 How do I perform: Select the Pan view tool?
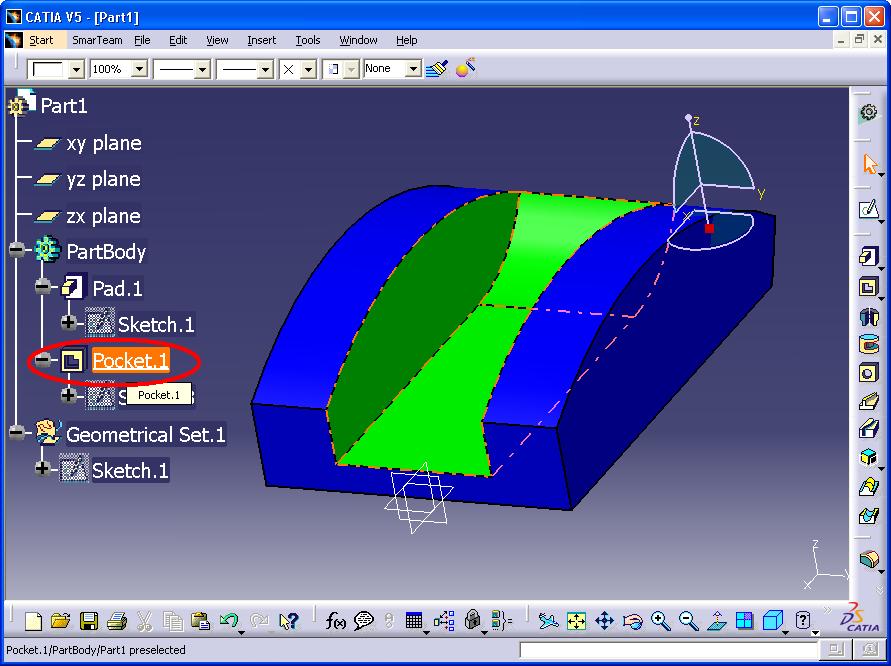pyautogui.click(x=604, y=621)
